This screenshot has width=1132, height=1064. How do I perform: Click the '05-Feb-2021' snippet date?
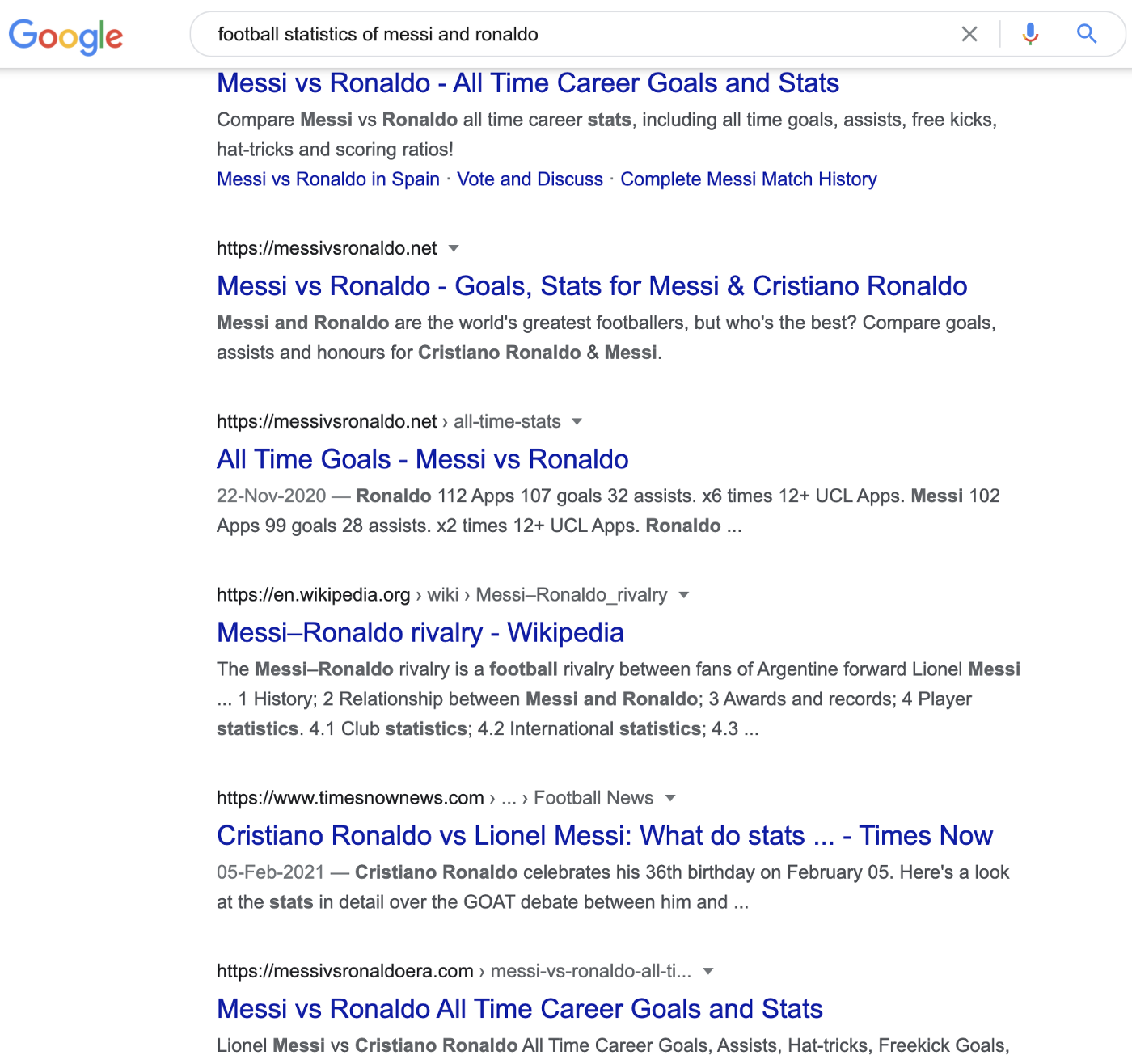(271, 872)
